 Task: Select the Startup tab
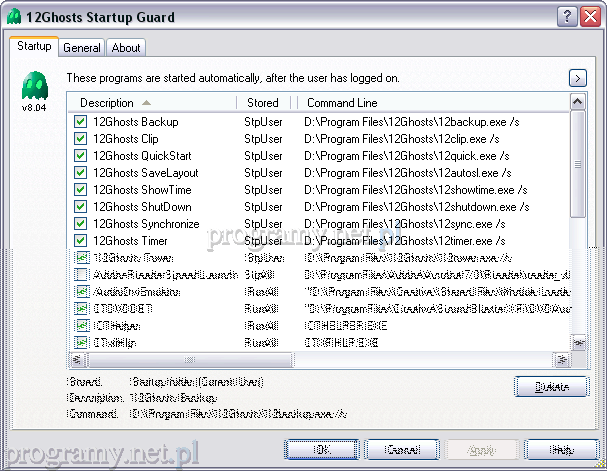pos(34,46)
